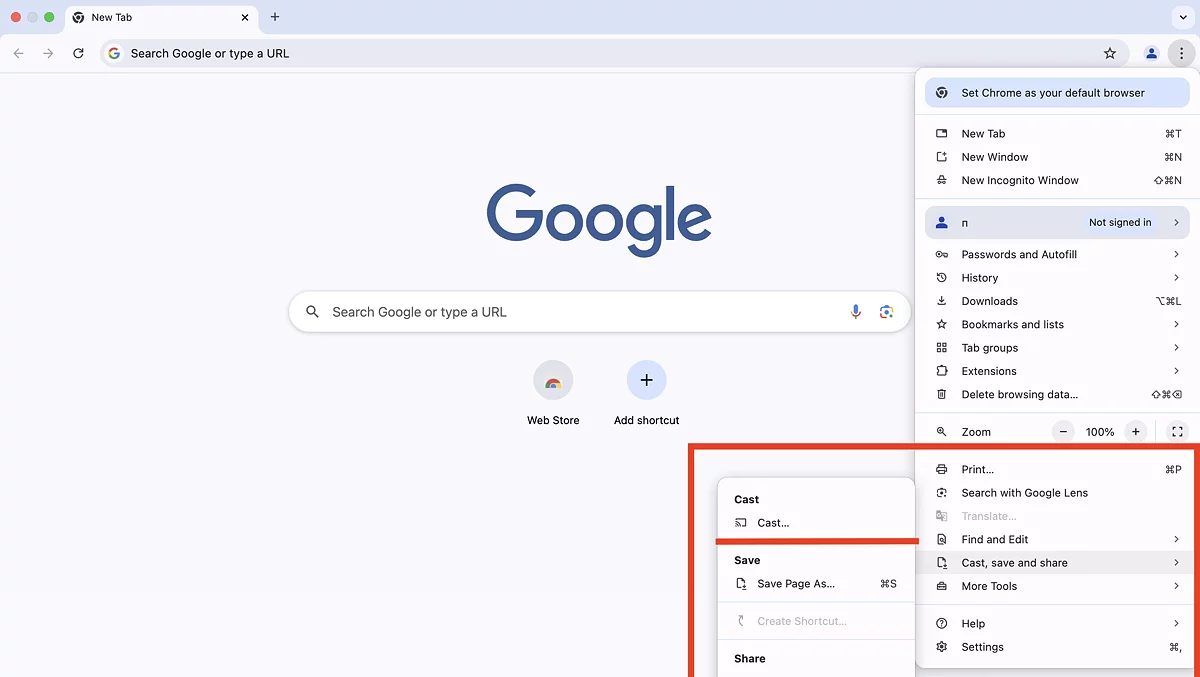Decrease zoom with the minus button
The width and height of the screenshot is (1200, 677).
pyautogui.click(x=1064, y=432)
